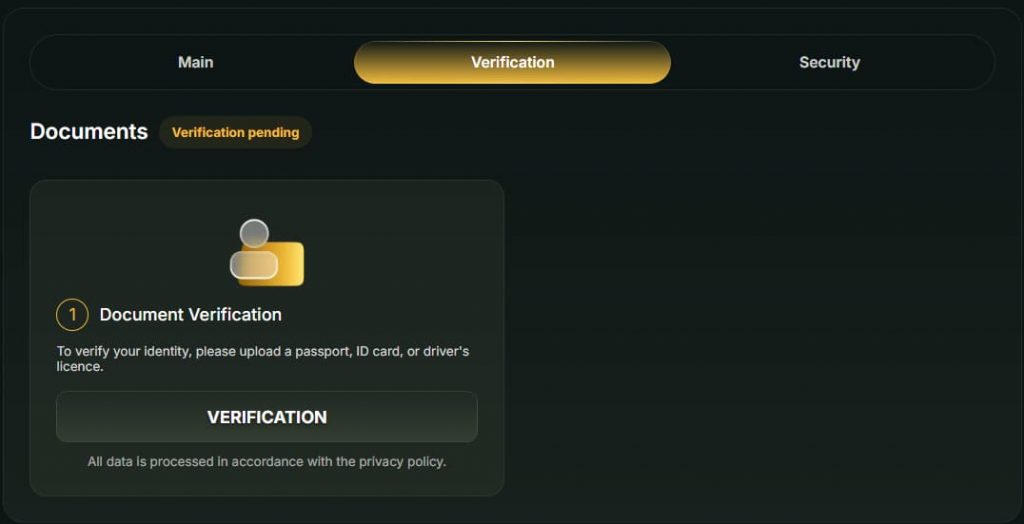This screenshot has width=1024, height=524.
Task: Click the gold ID card person icon
Action: [x=266, y=253]
